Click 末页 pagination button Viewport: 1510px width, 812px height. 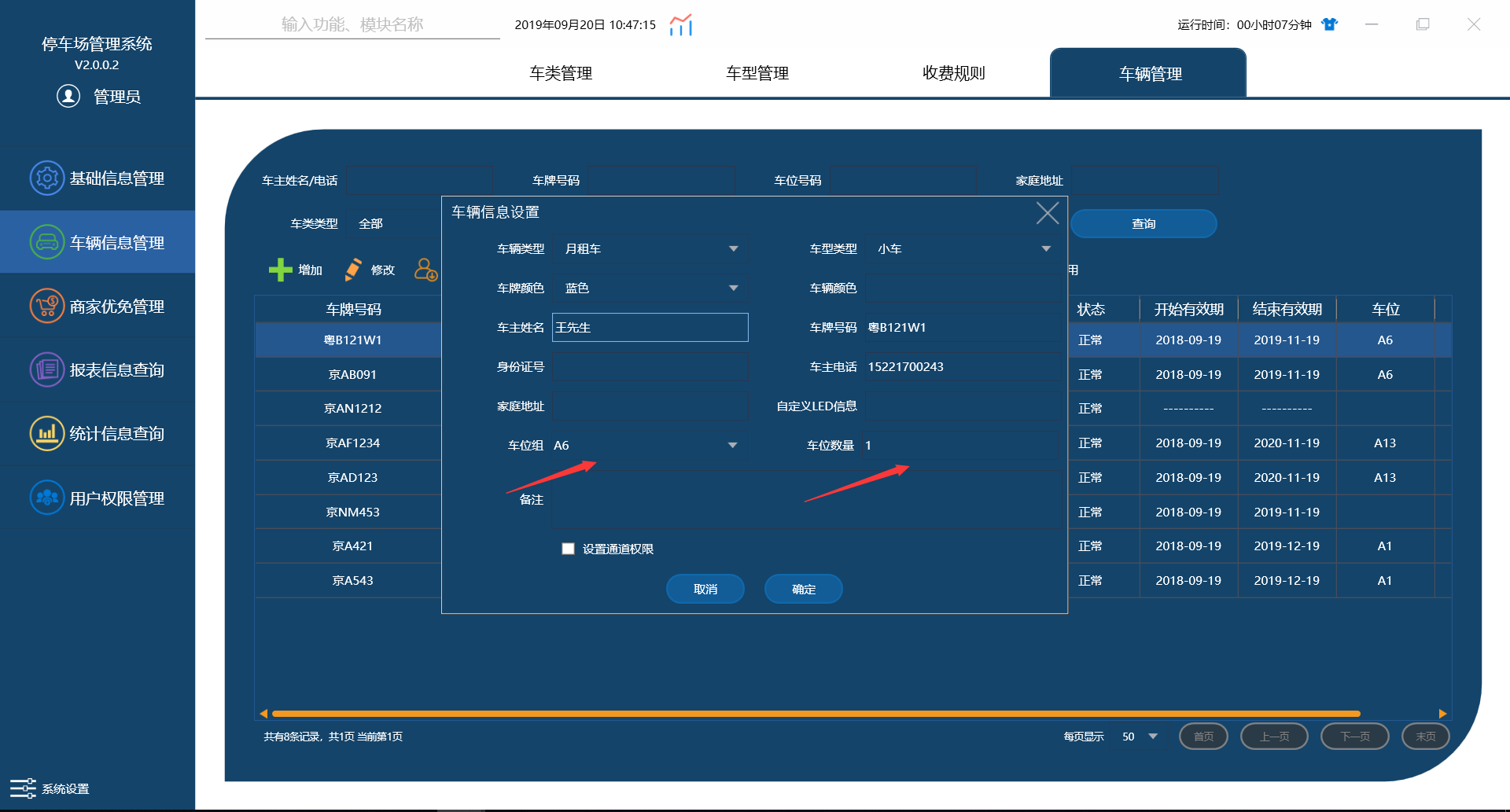[x=1426, y=737]
